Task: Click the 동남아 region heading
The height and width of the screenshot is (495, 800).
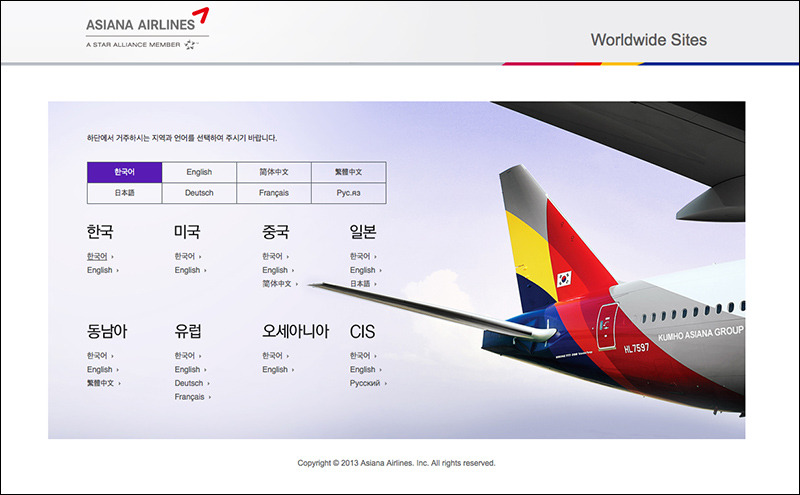Action: (107, 331)
